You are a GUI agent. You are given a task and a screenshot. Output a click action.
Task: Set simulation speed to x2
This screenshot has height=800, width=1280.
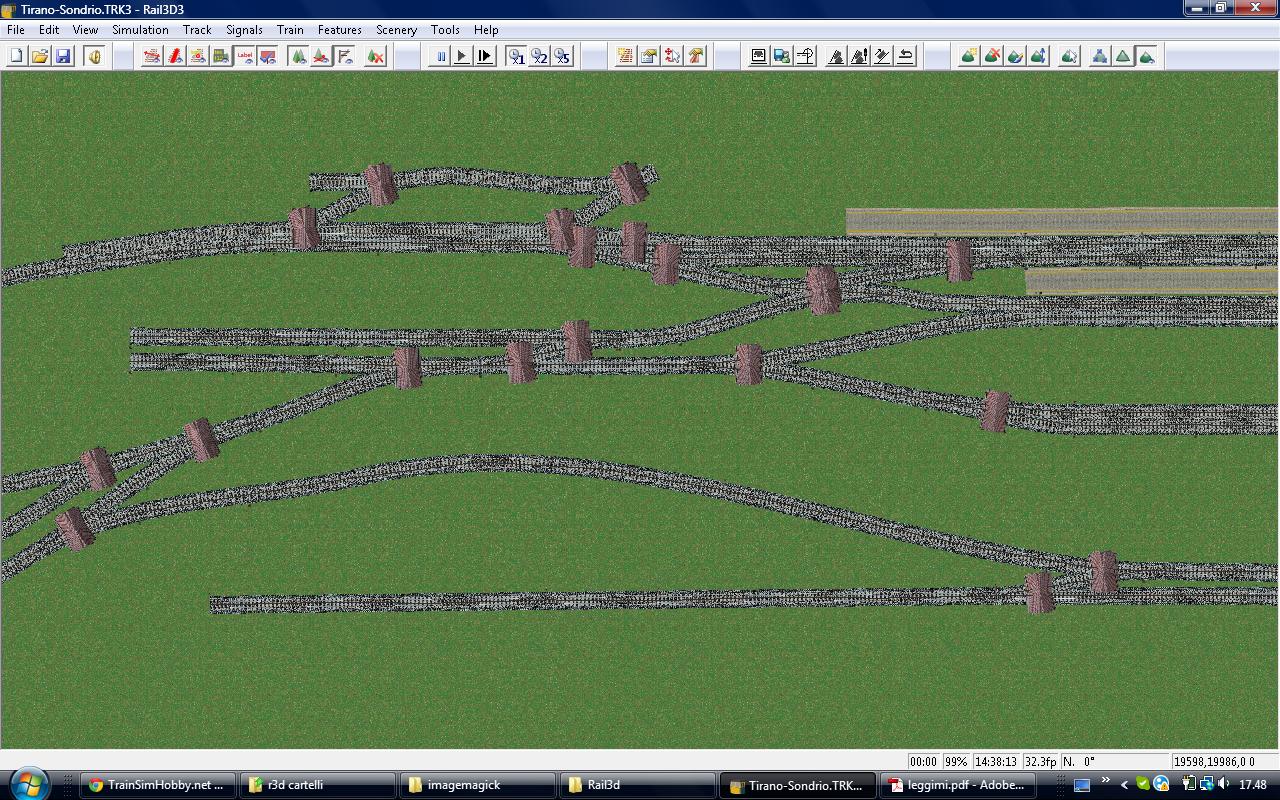tap(539, 56)
